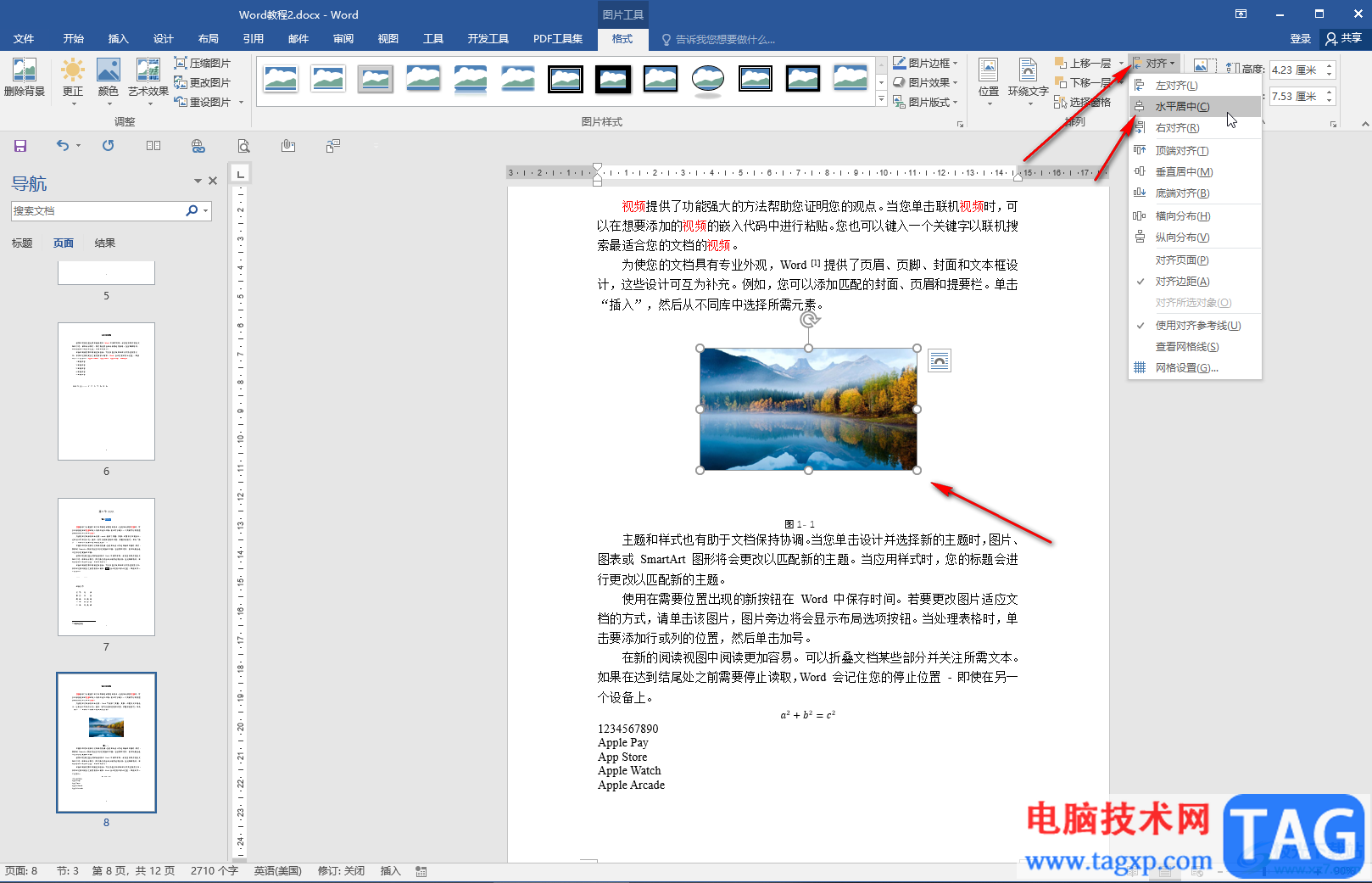Increase the picture height with stepper up
Viewport: 1372px width, 883px height.
(x=1330, y=66)
